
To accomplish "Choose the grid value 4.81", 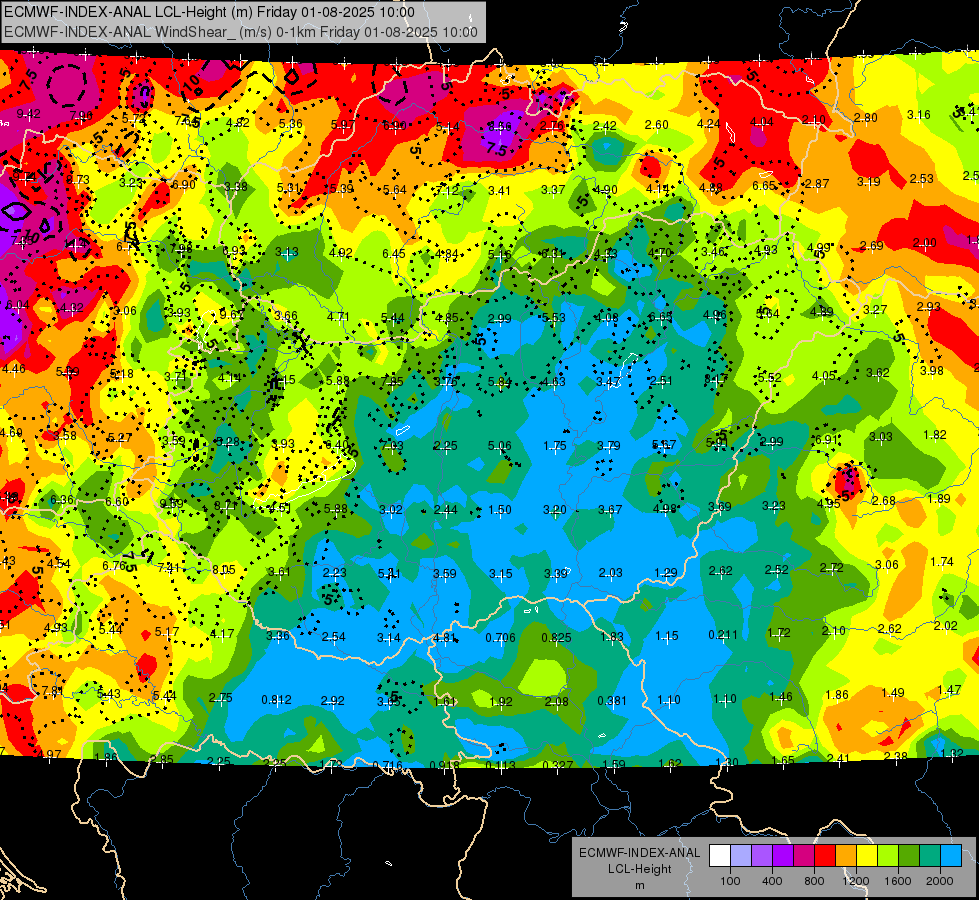I will (445, 638).
